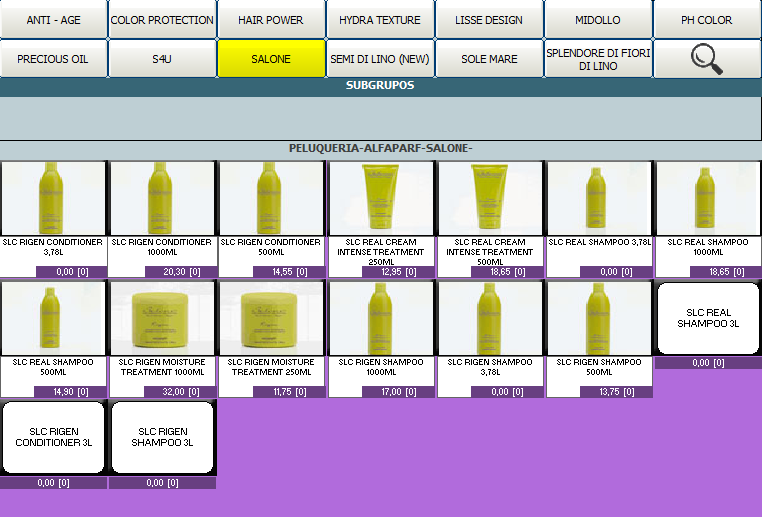
Task: Choose the LISSE DESIGN category
Action: (489, 20)
